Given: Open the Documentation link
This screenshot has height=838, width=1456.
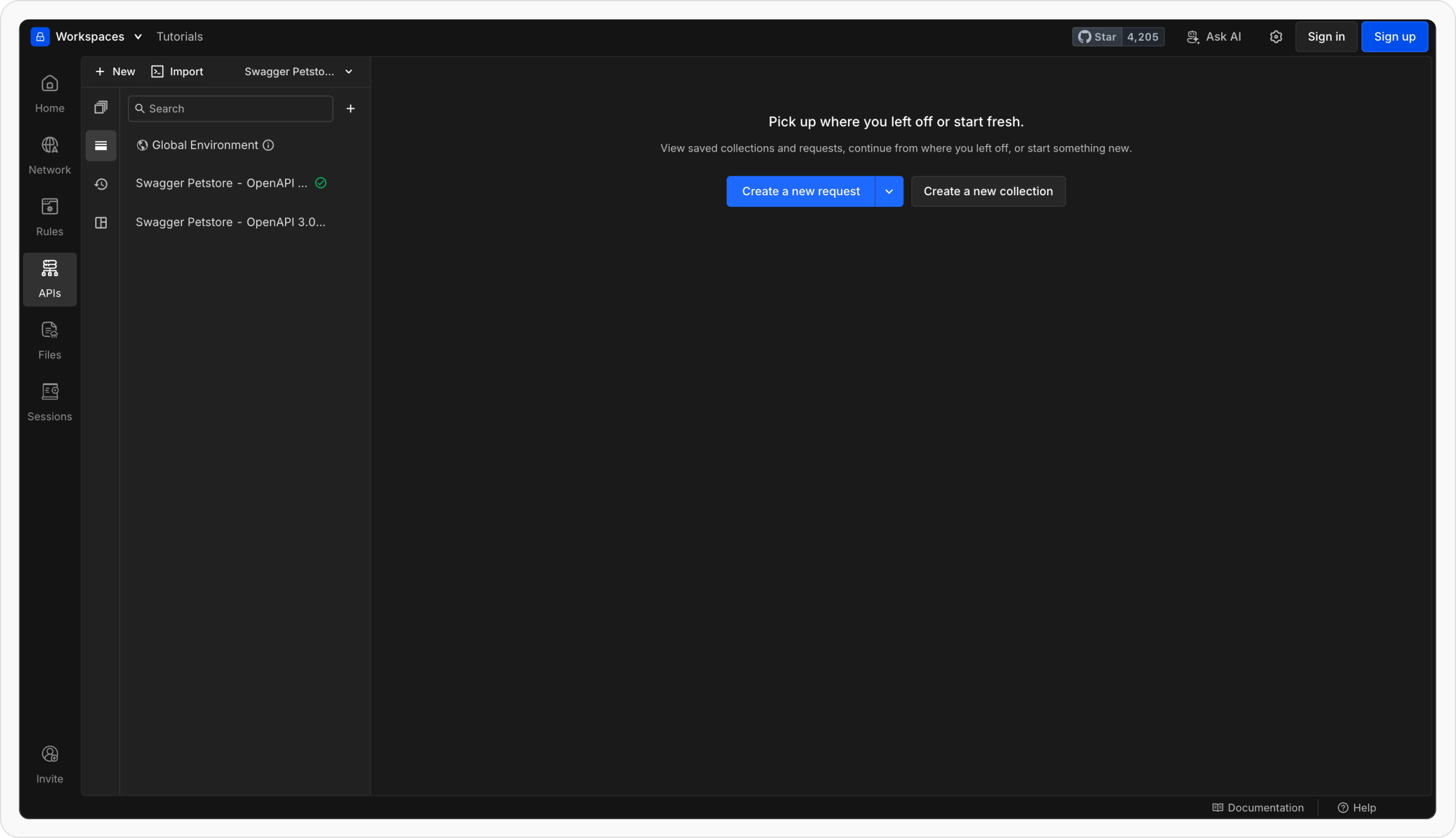Looking at the screenshot, I should click(1258, 808).
